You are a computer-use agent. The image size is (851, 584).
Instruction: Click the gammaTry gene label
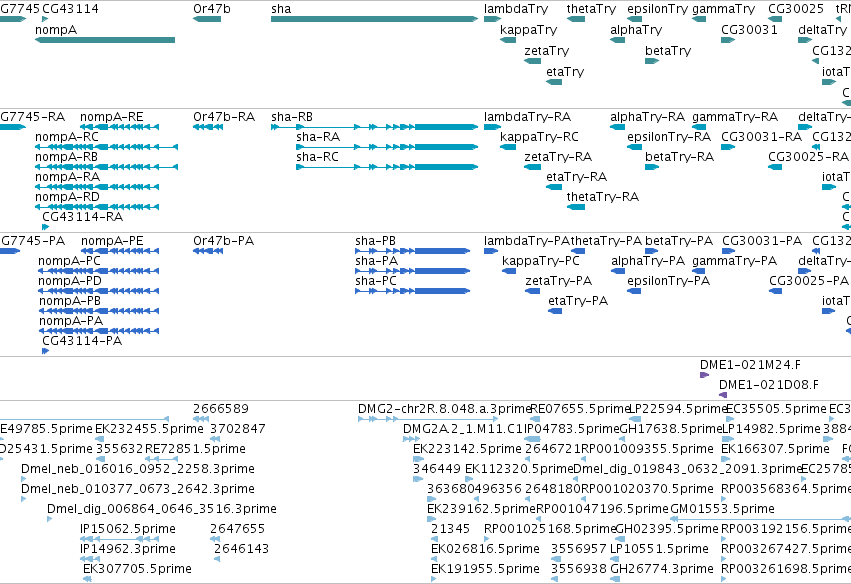[723, 9]
